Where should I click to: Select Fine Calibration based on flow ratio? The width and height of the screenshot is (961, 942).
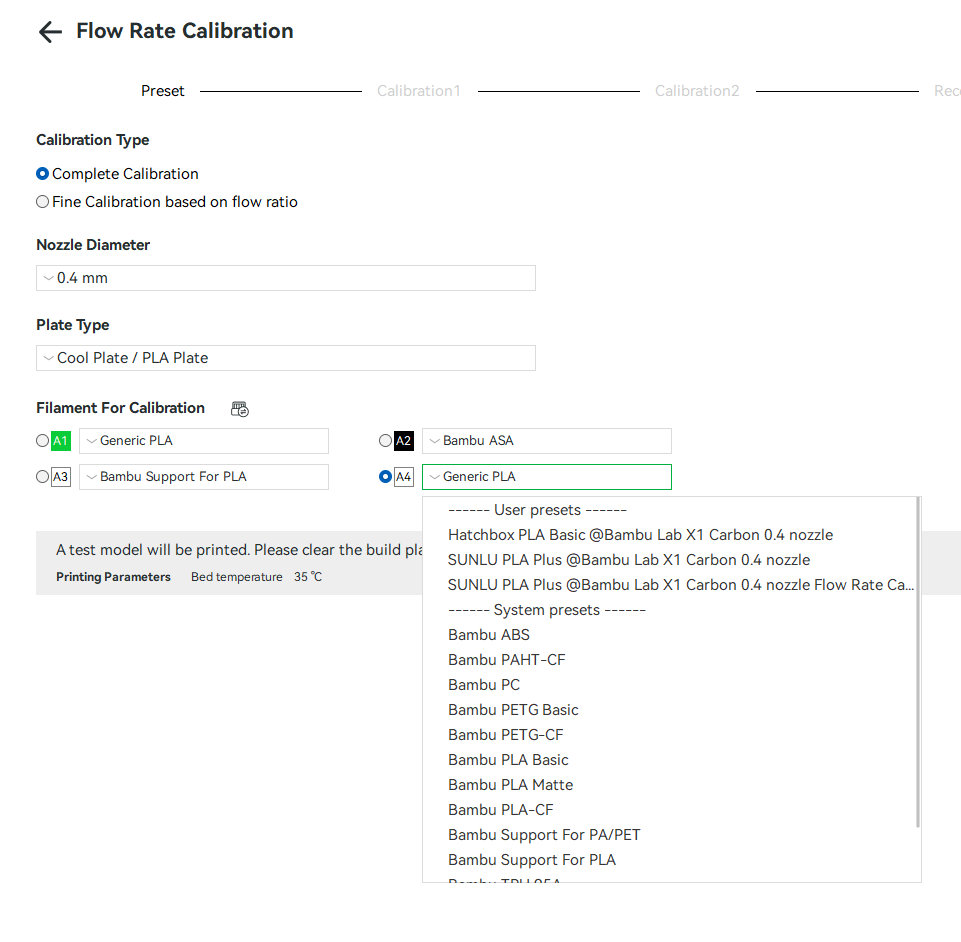tap(42, 201)
